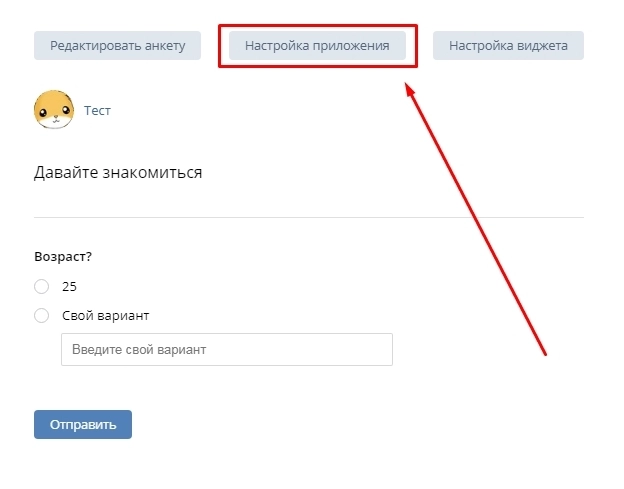Open Настройка приложения settings

pos(317,46)
